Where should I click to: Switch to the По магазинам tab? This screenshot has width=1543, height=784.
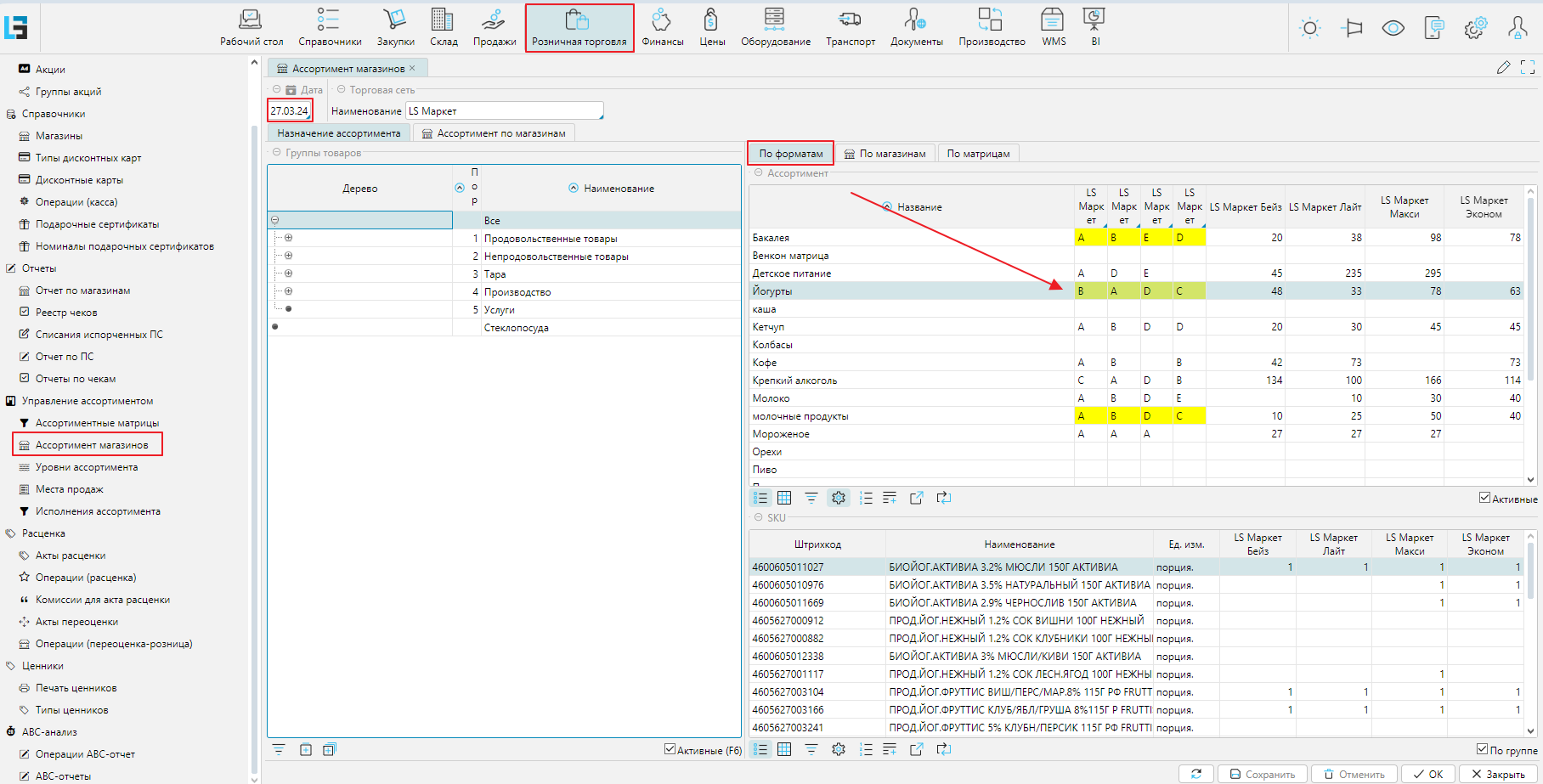pyautogui.click(x=885, y=154)
